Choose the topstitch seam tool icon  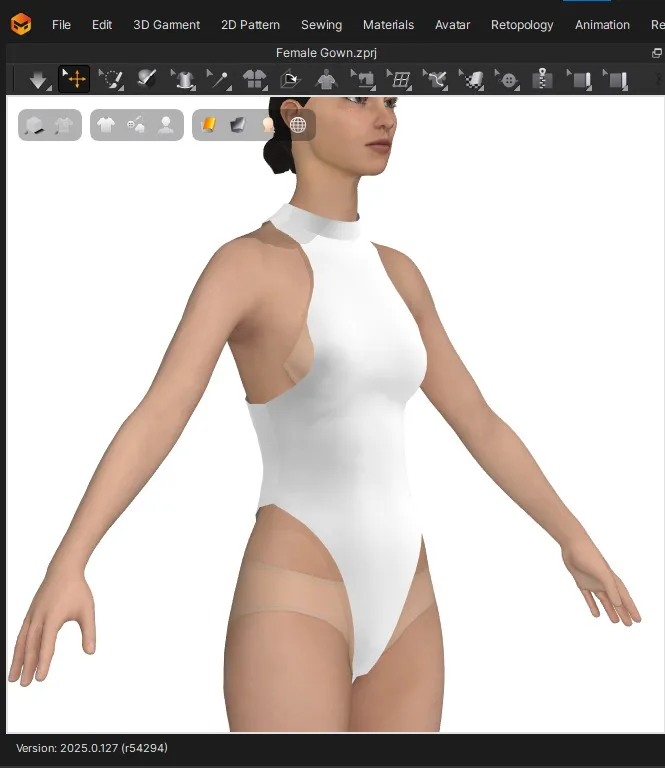coord(435,79)
